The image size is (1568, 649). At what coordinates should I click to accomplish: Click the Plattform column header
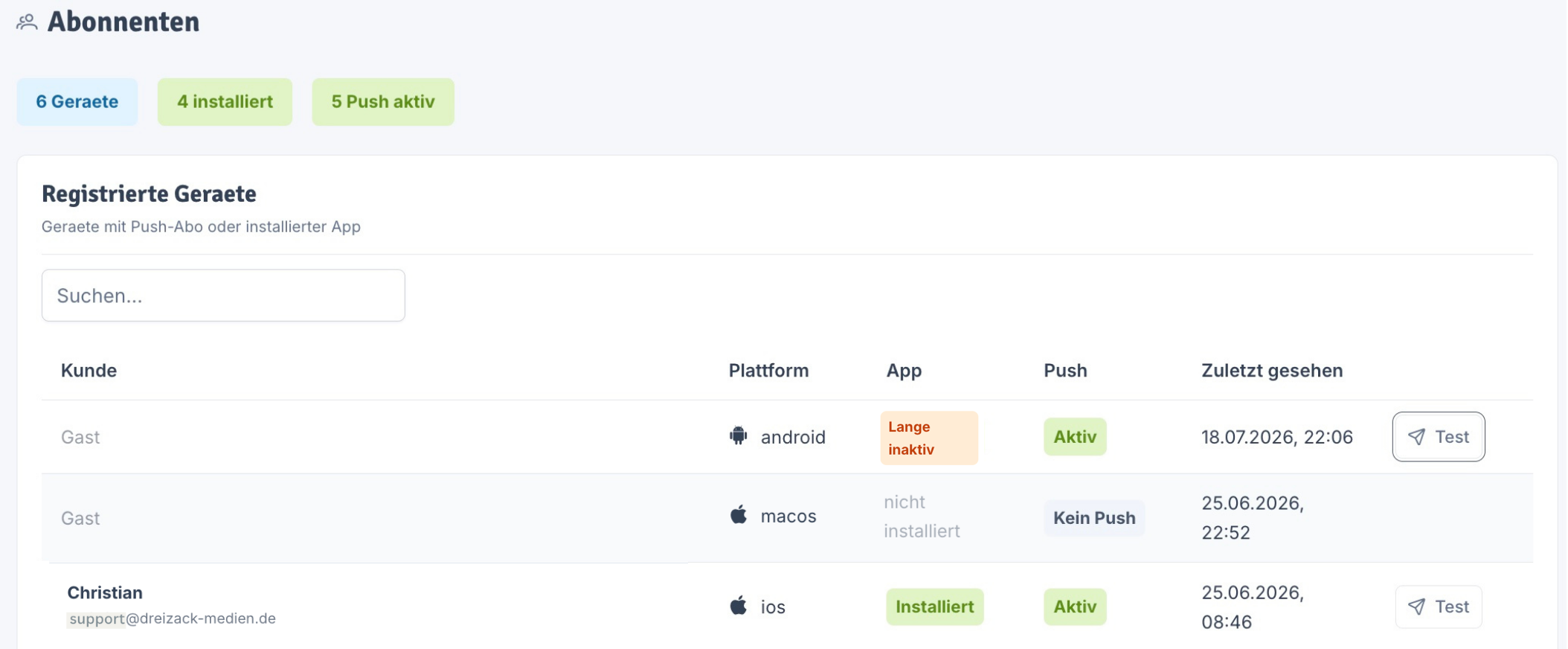coord(768,371)
